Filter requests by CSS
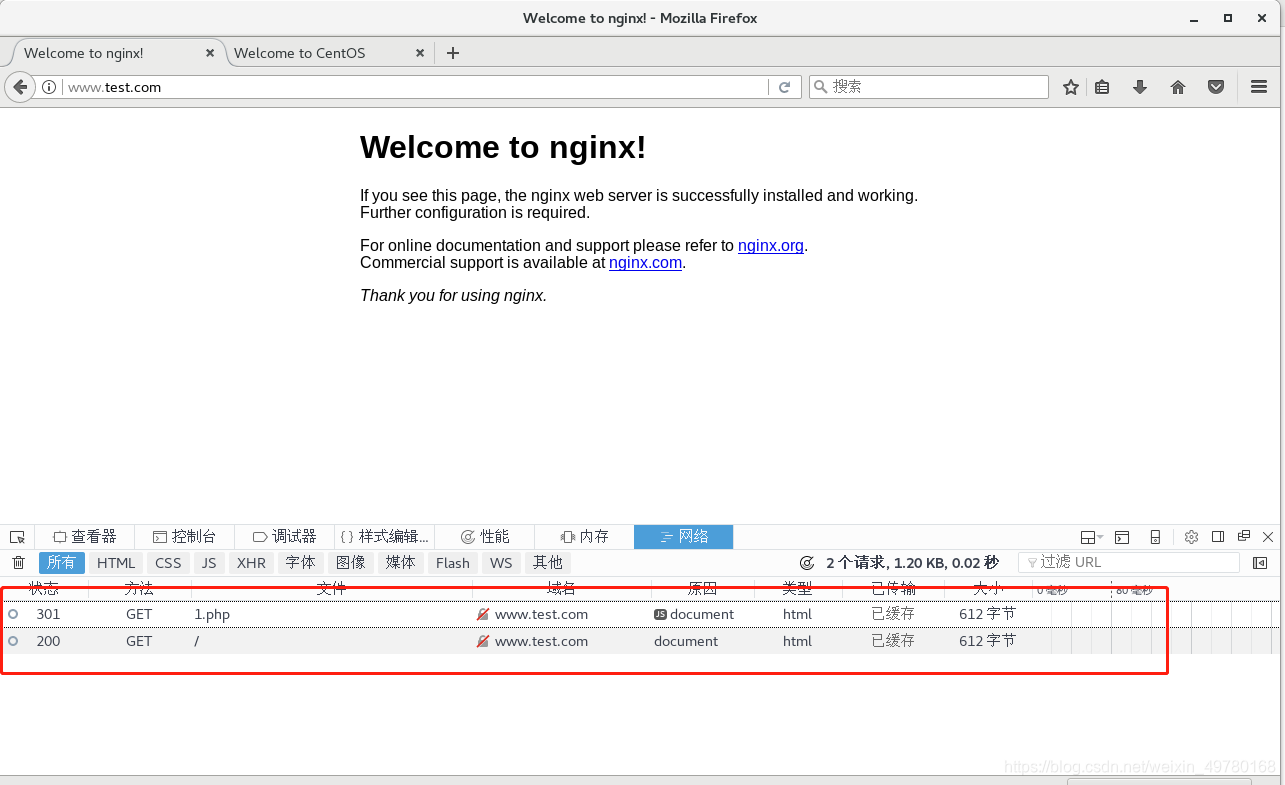Screen dimensions: 1285x785 coord(168,563)
